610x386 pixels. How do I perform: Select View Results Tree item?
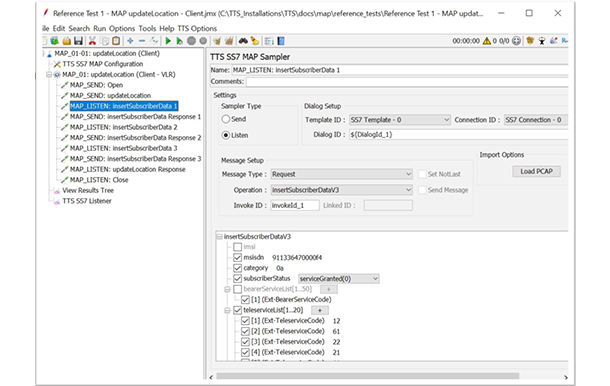tap(88, 190)
